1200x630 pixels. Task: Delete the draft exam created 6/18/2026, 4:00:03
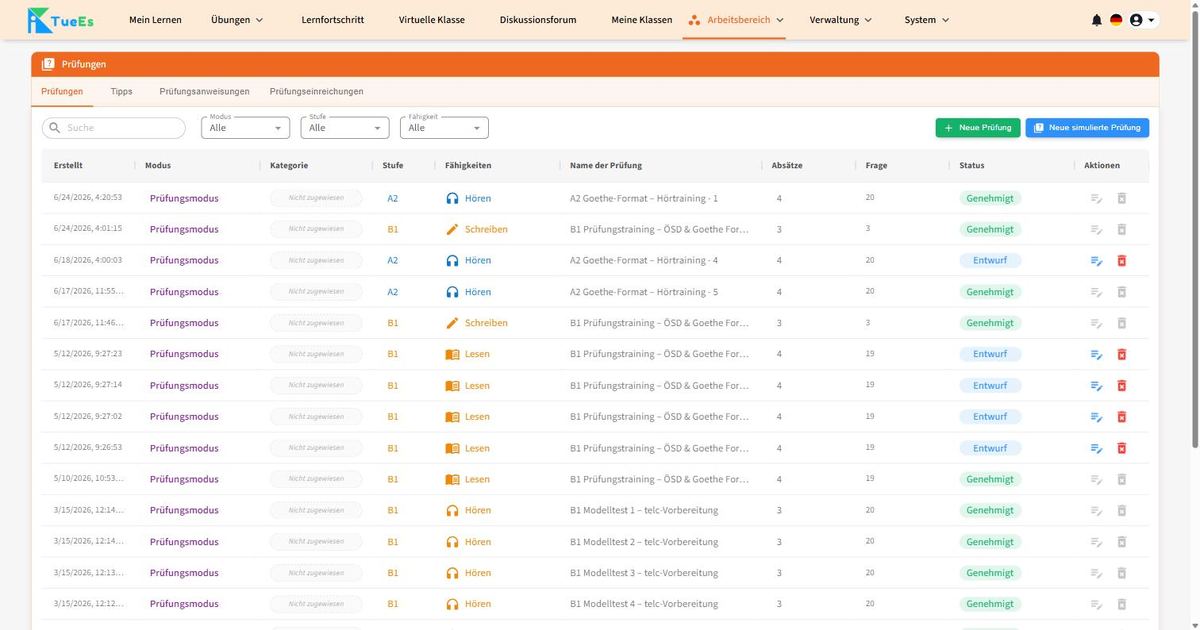click(x=1121, y=261)
